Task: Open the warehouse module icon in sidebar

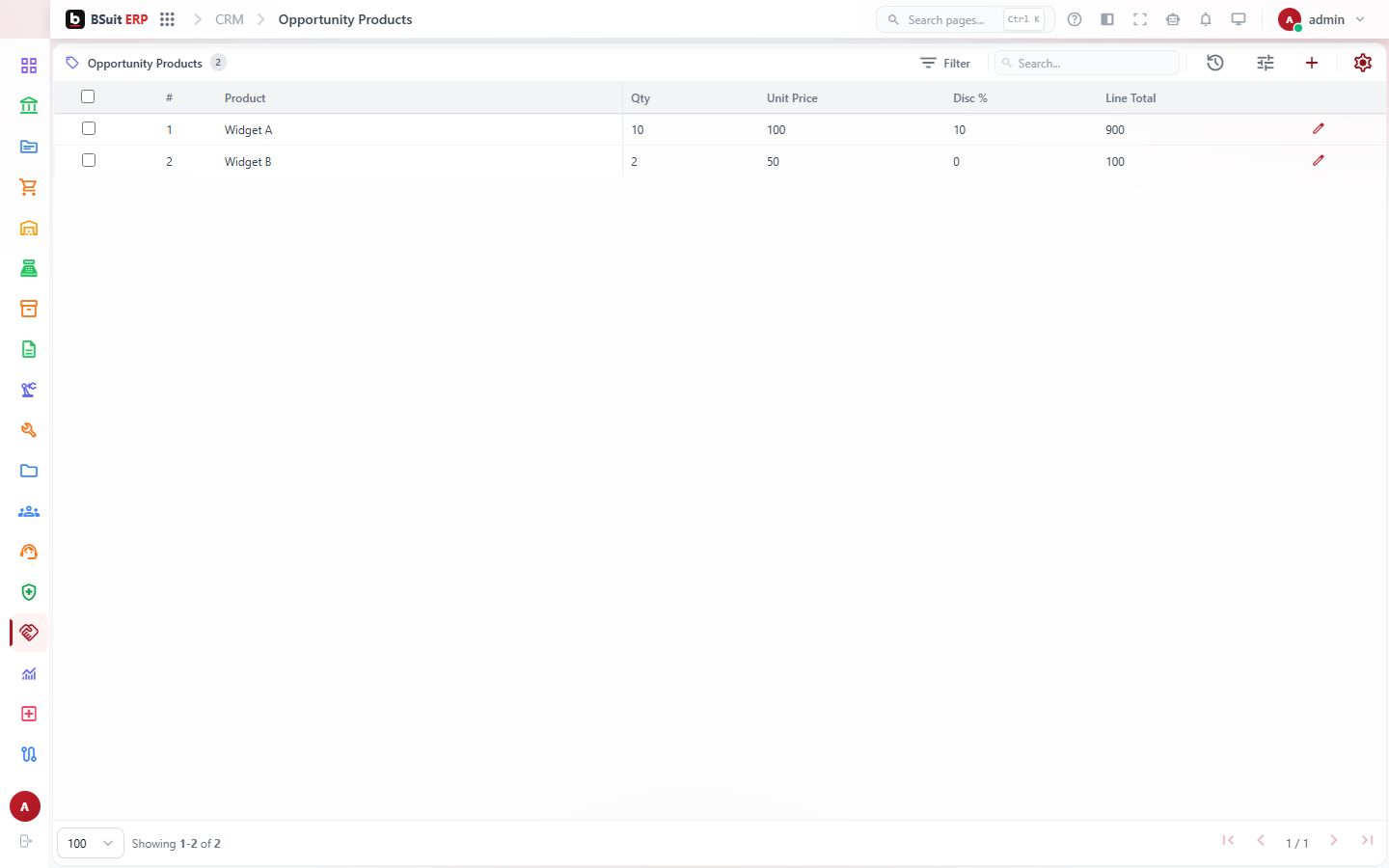Action: click(x=29, y=228)
